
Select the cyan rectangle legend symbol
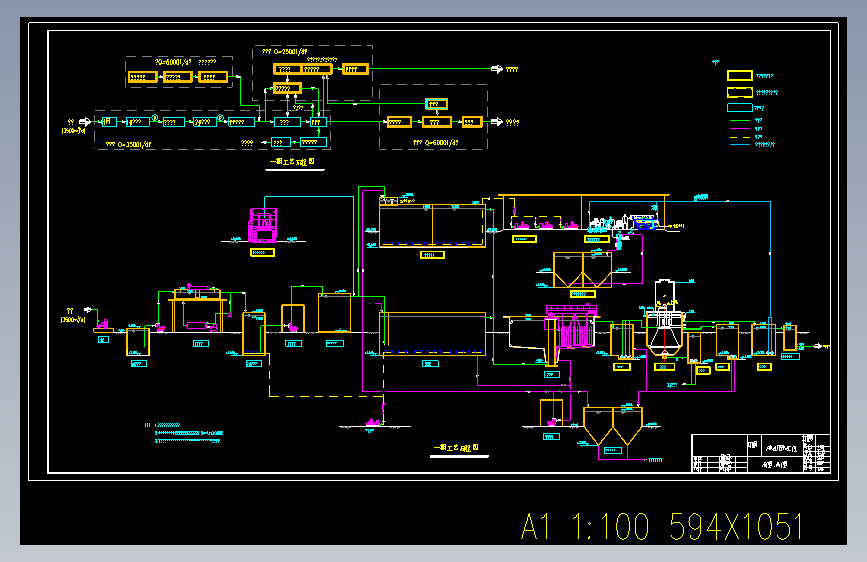(x=739, y=108)
